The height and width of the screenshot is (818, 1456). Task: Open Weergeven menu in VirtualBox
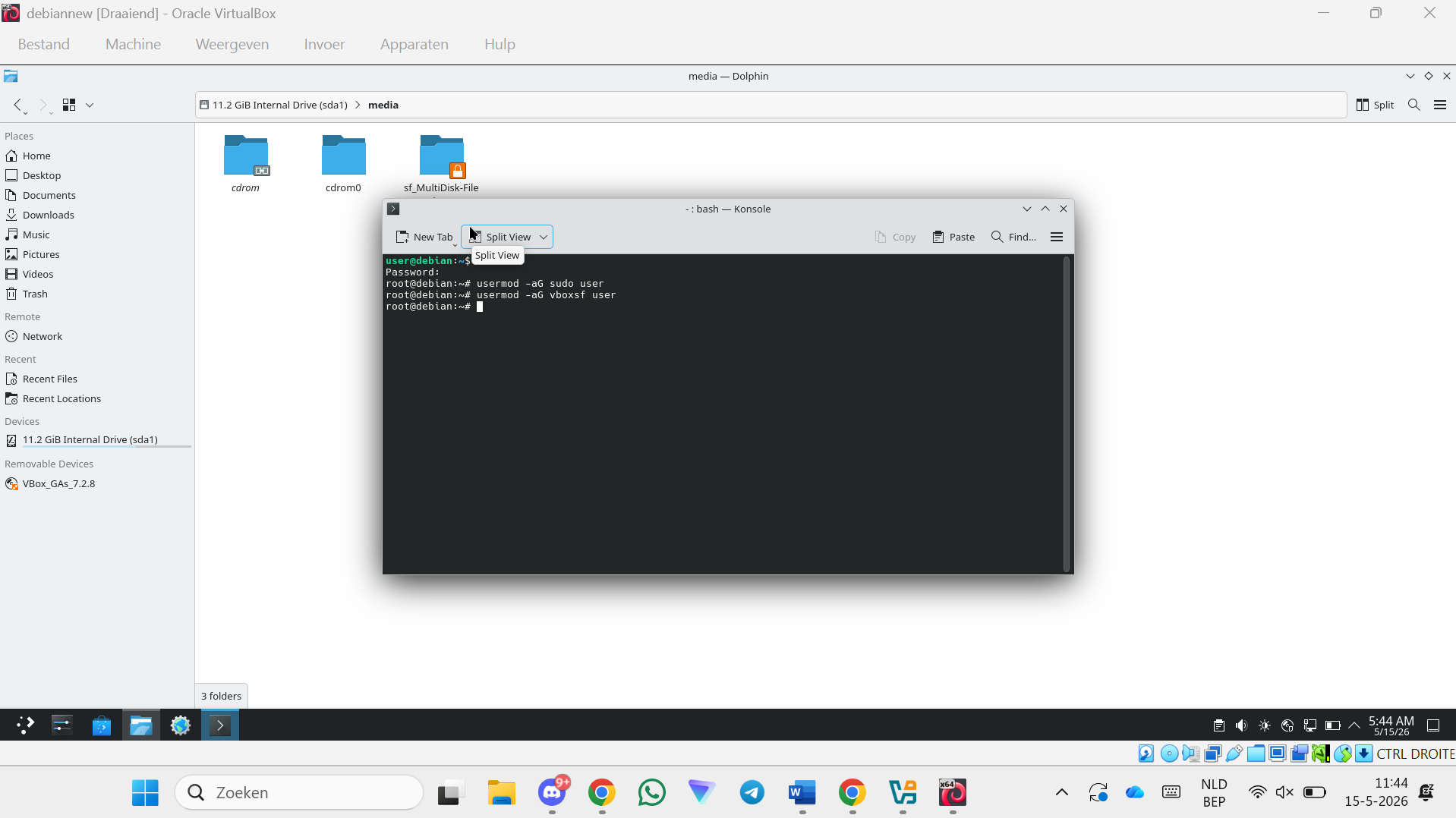tap(232, 44)
